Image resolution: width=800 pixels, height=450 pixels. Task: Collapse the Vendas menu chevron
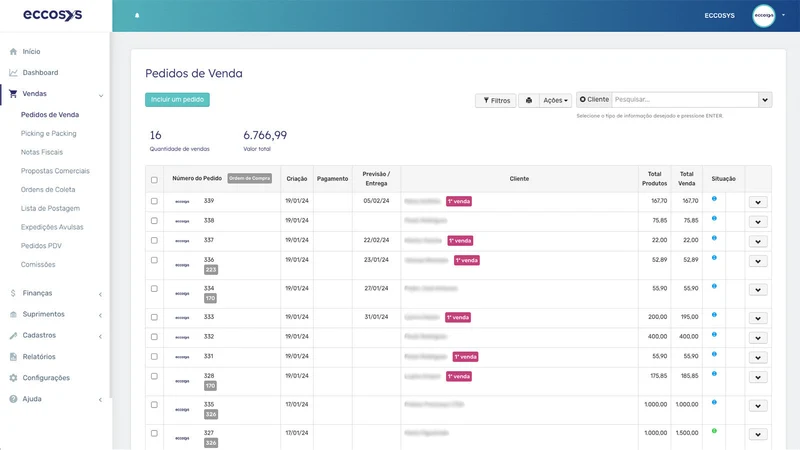click(101, 95)
